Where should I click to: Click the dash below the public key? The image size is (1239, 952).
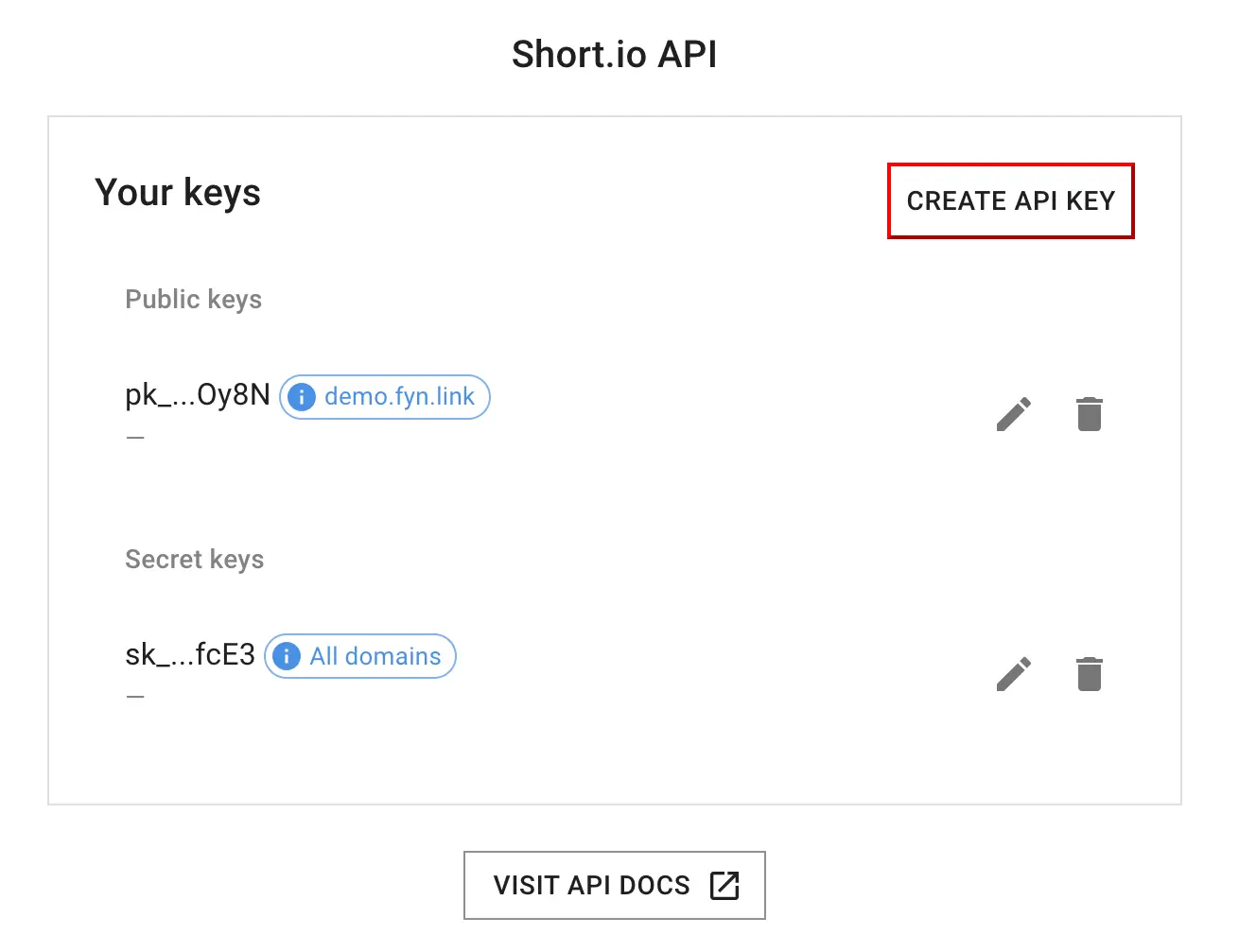tap(135, 436)
